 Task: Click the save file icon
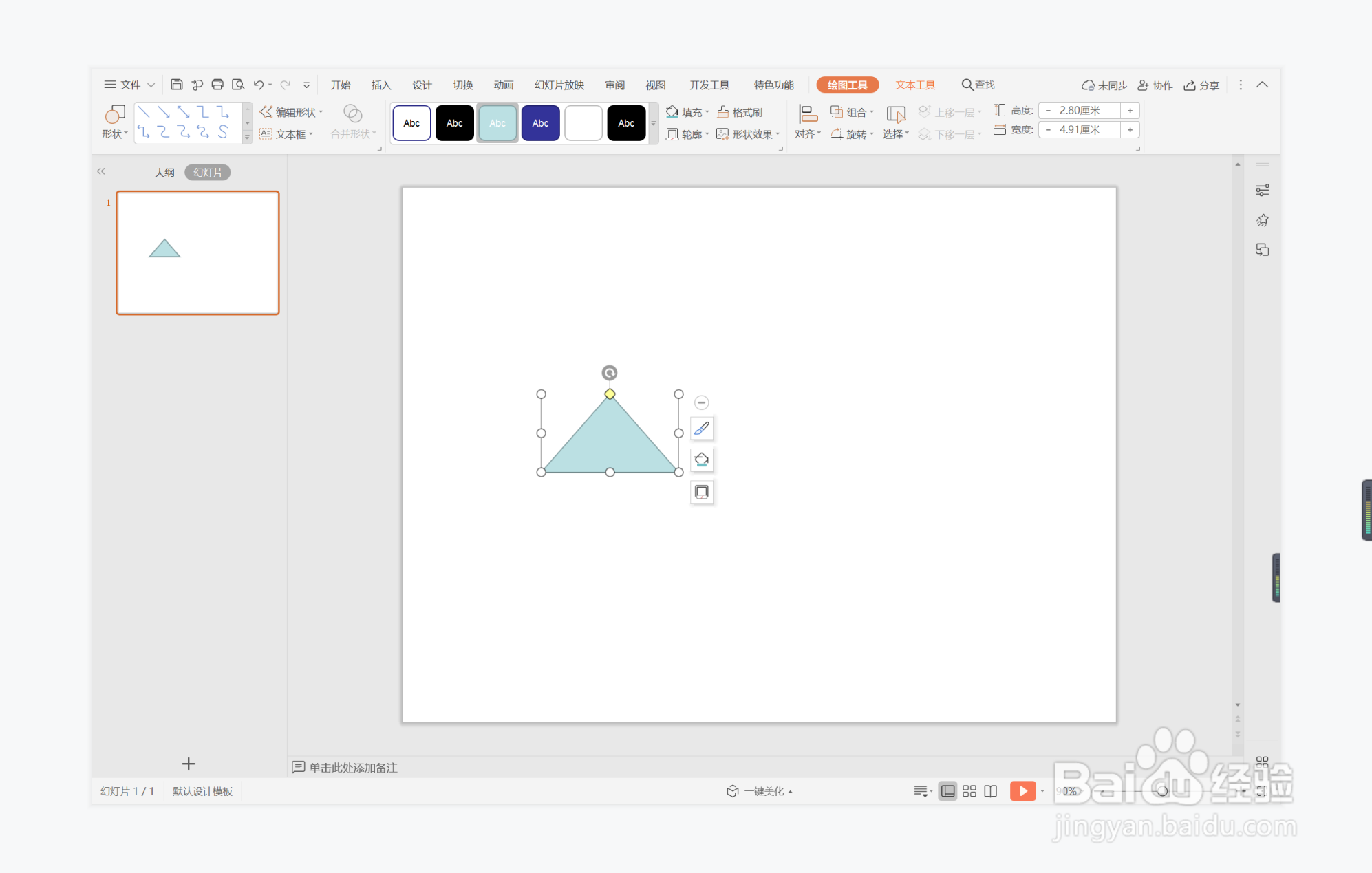[176, 85]
